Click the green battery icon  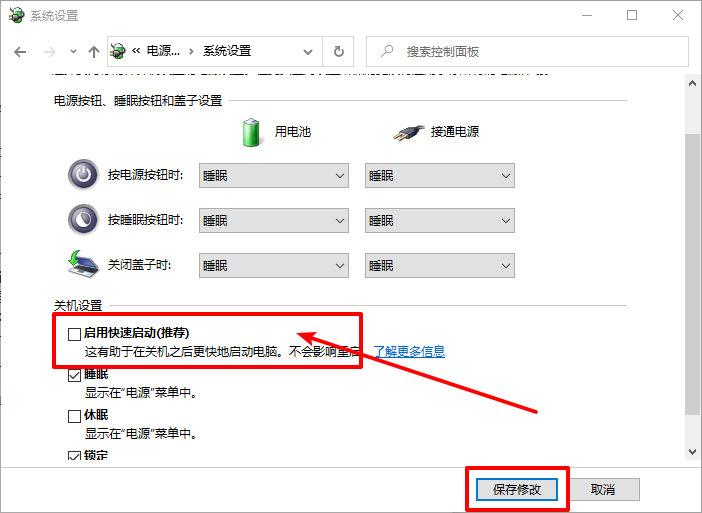click(250, 131)
